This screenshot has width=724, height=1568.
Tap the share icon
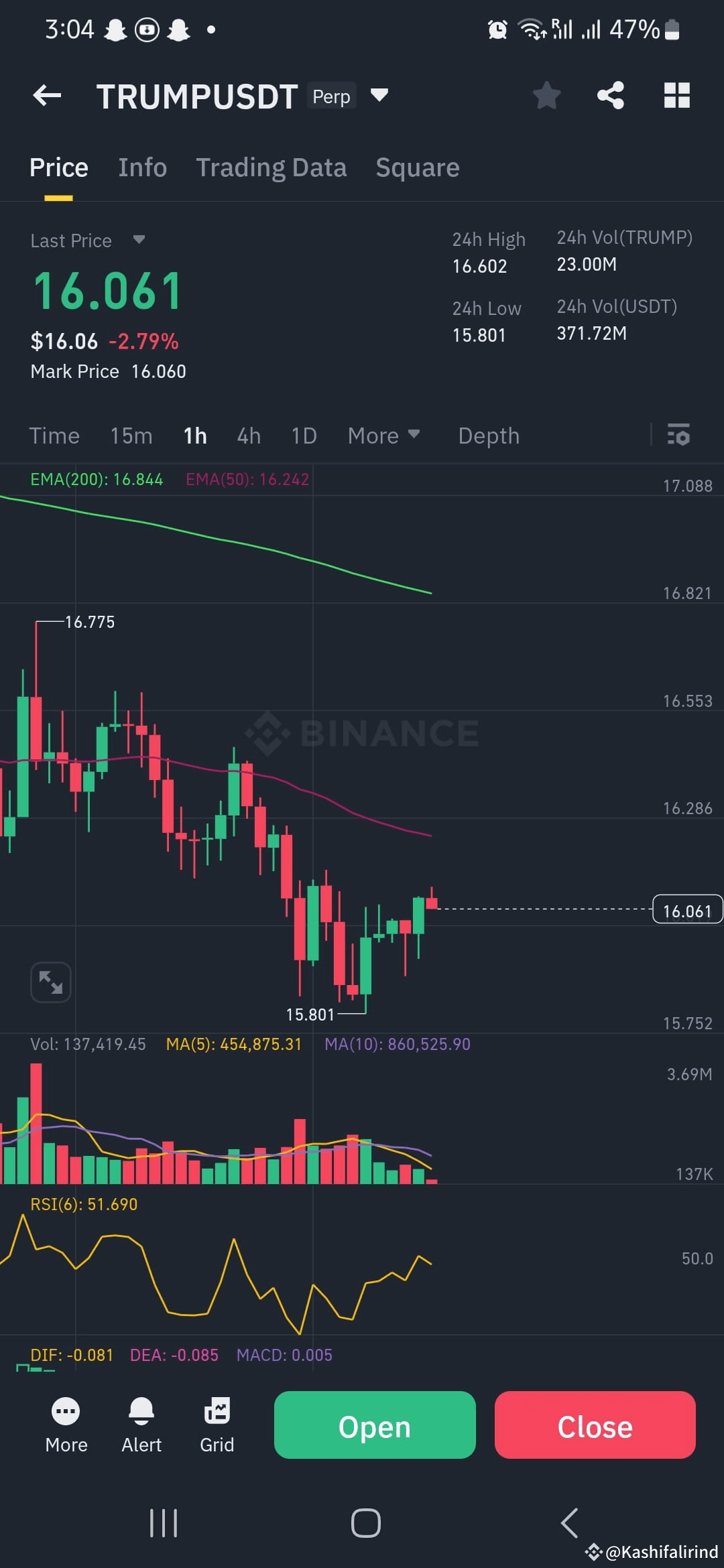[610, 95]
